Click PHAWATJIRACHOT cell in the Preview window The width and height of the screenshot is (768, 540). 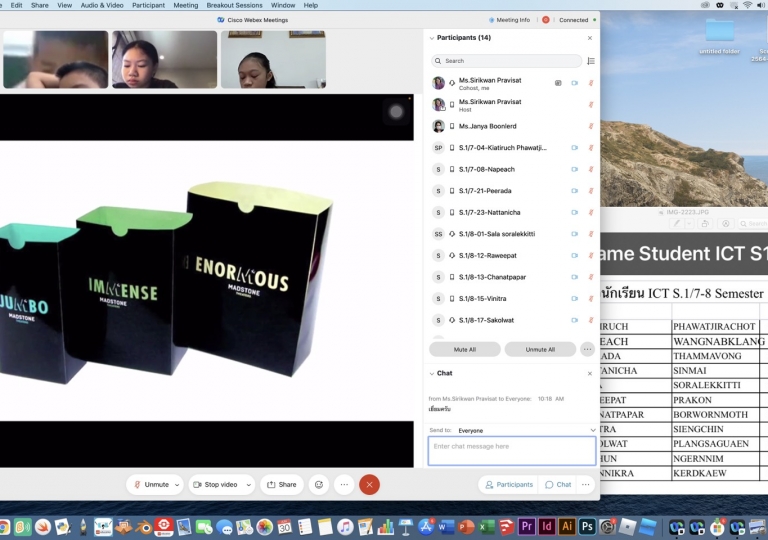pyautogui.click(x=715, y=326)
